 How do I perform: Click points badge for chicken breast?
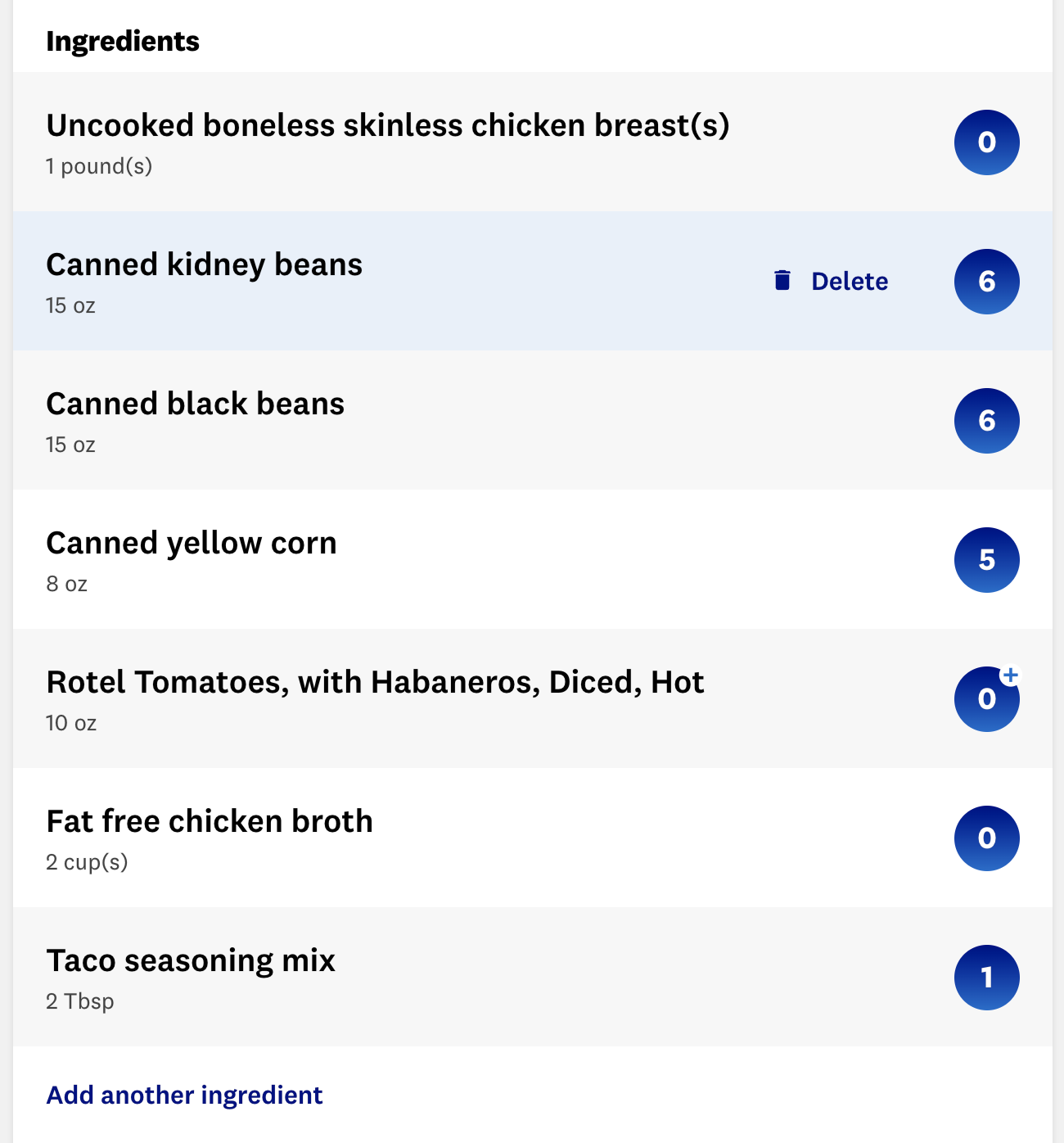pos(987,142)
